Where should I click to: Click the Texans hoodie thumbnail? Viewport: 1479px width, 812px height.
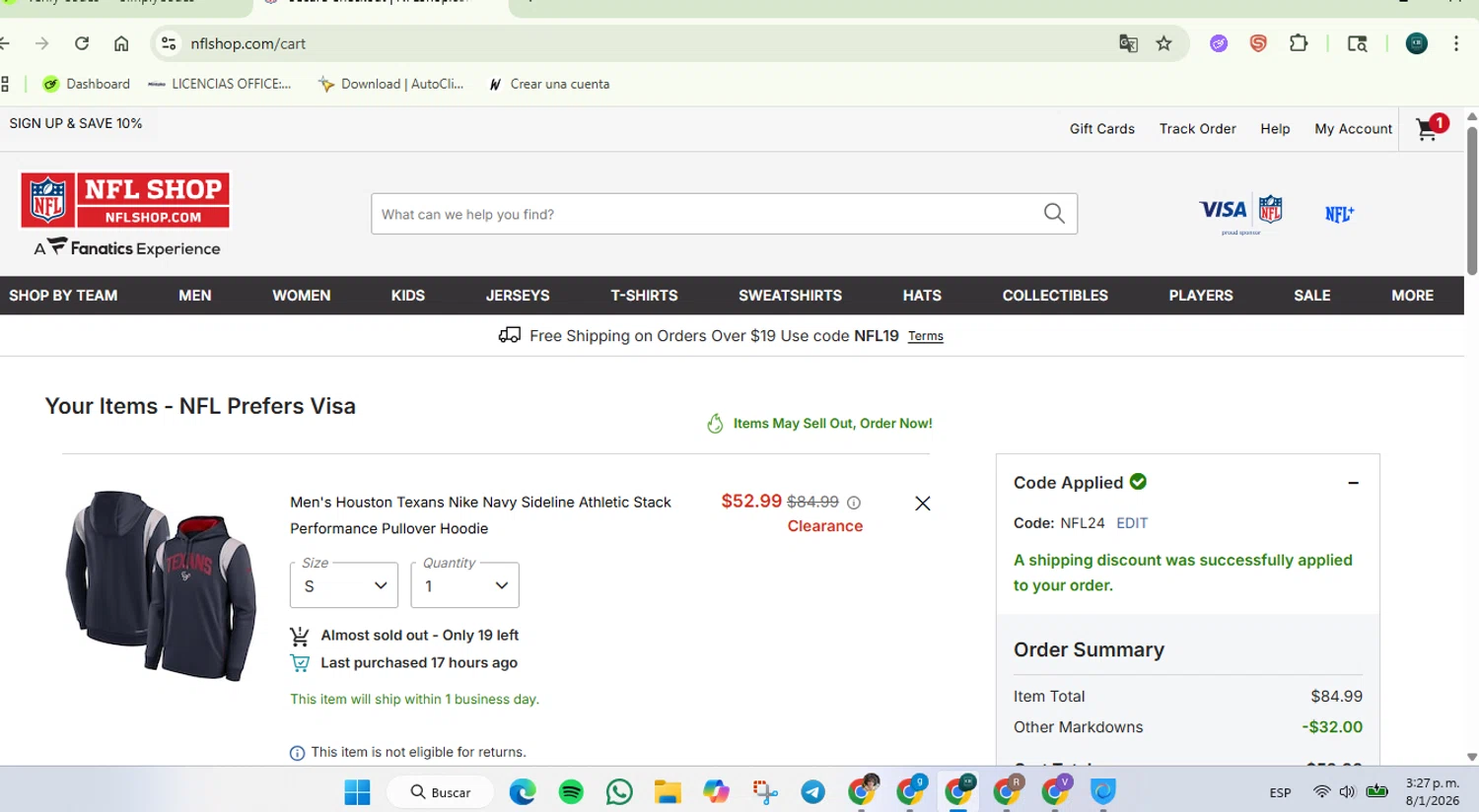160,585
